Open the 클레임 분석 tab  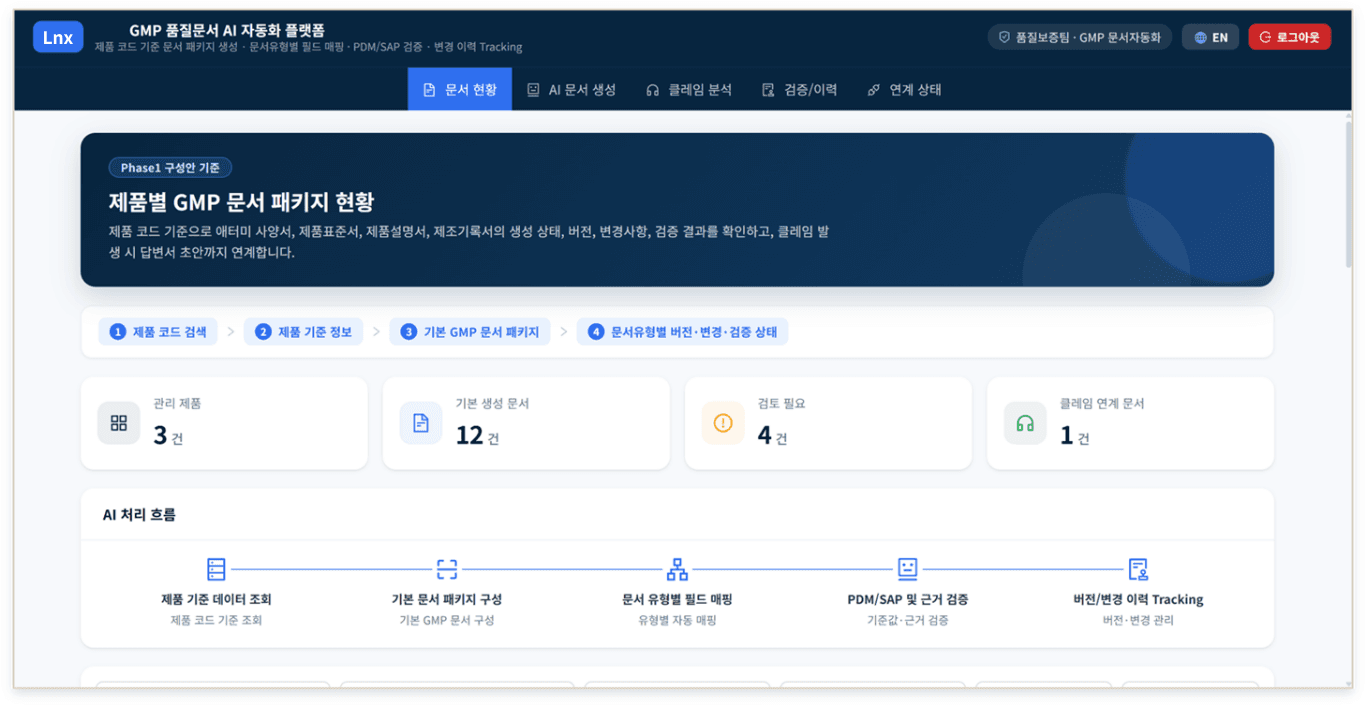click(689, 89)
